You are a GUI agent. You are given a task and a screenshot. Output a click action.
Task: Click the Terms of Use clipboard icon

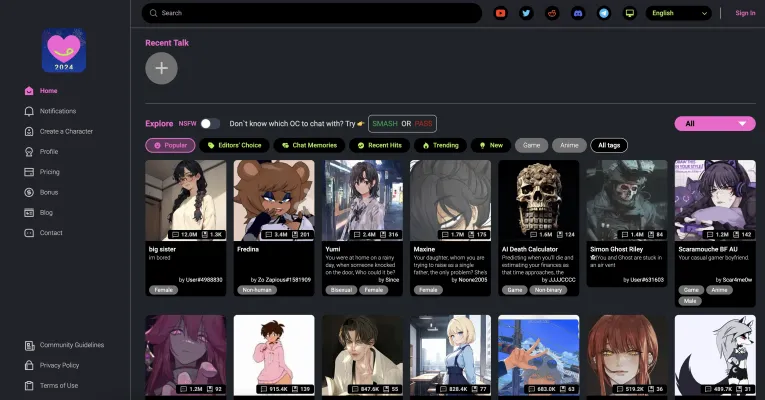tap(29, 386)
